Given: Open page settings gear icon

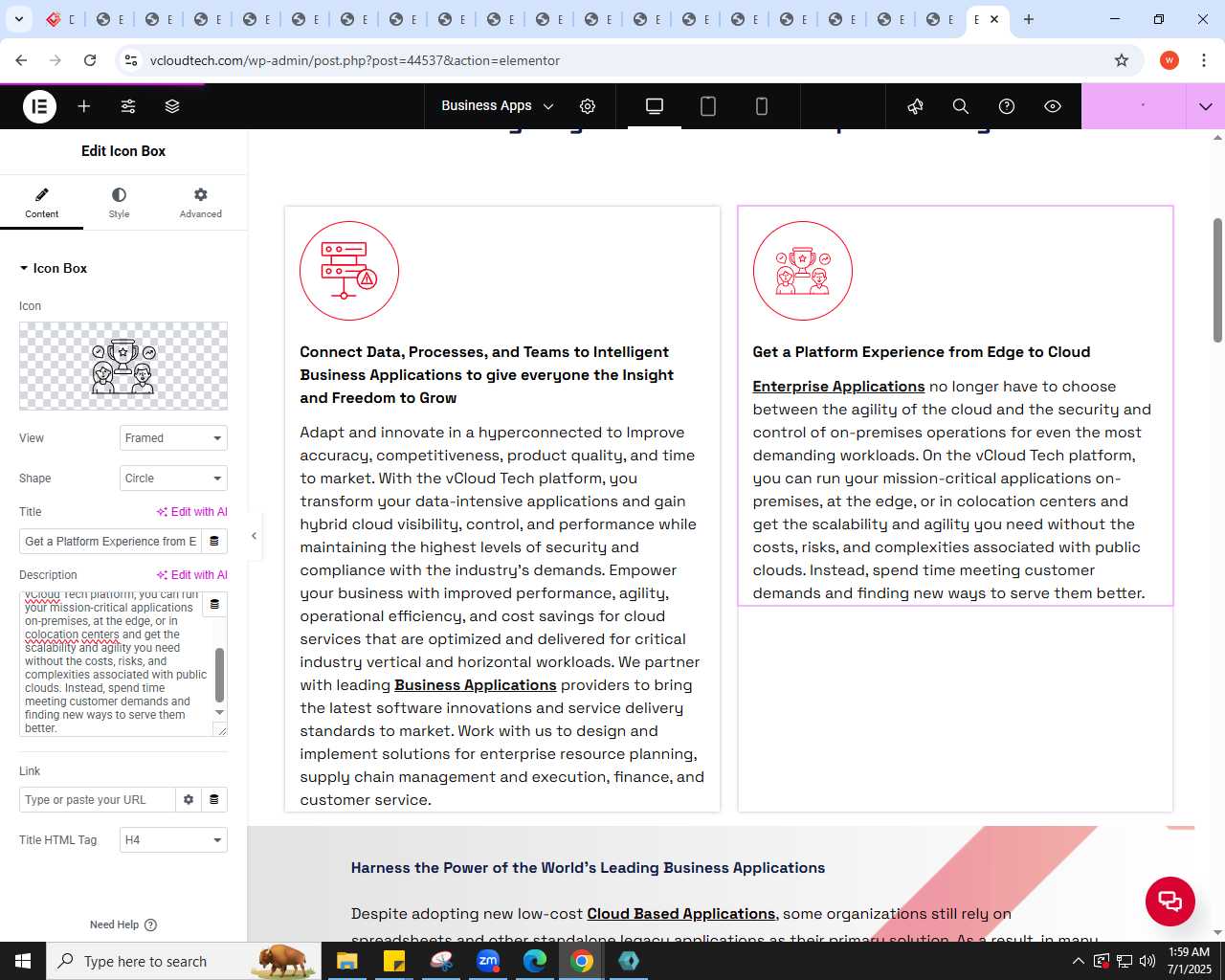Looking at the screenshot, I should pyautogui.click(x=588, y=106).
